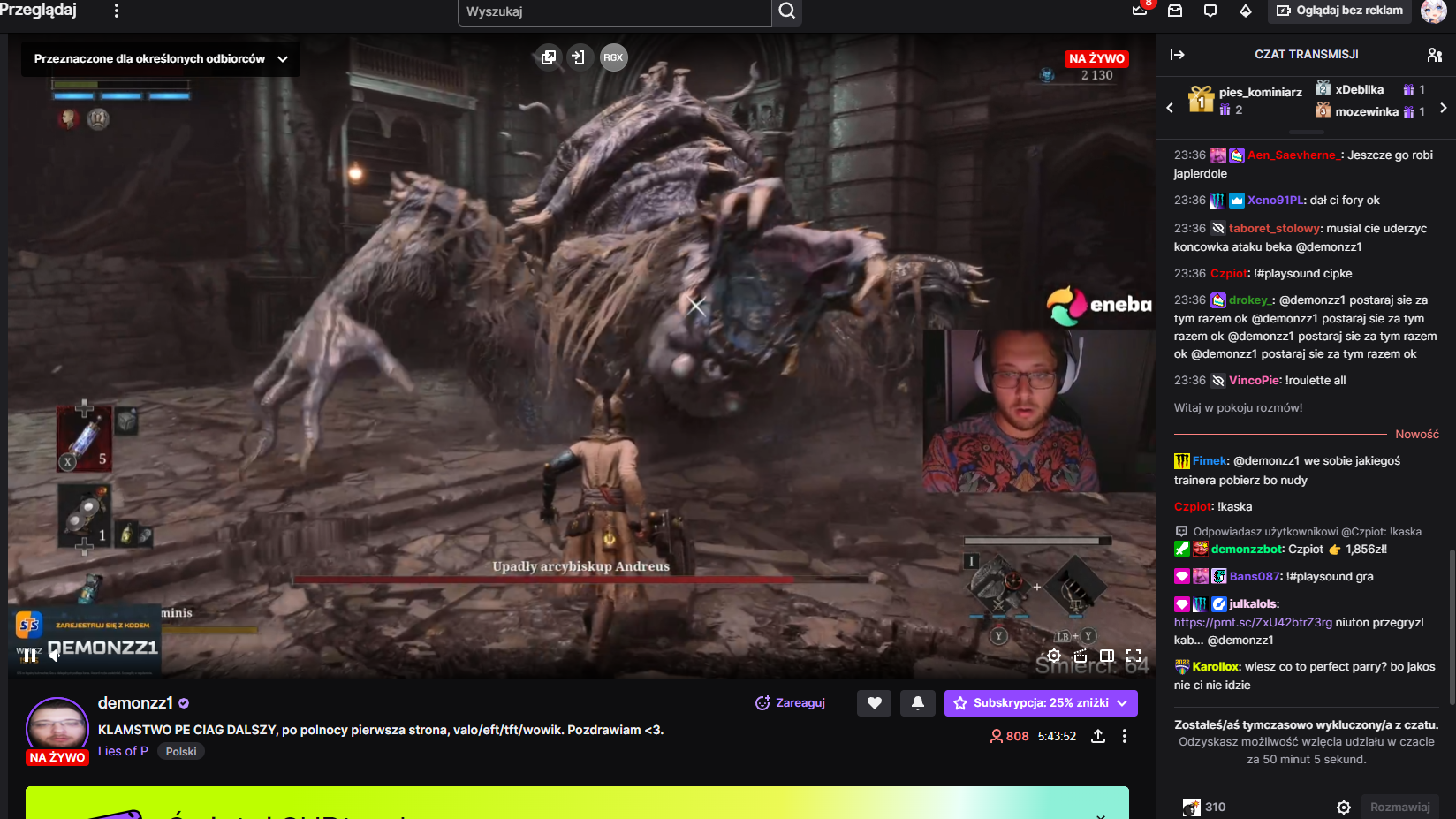Click the eneba sponsor logo overlay
The height and width of the screenshot is (819, 1456).
coord(1099,305)
